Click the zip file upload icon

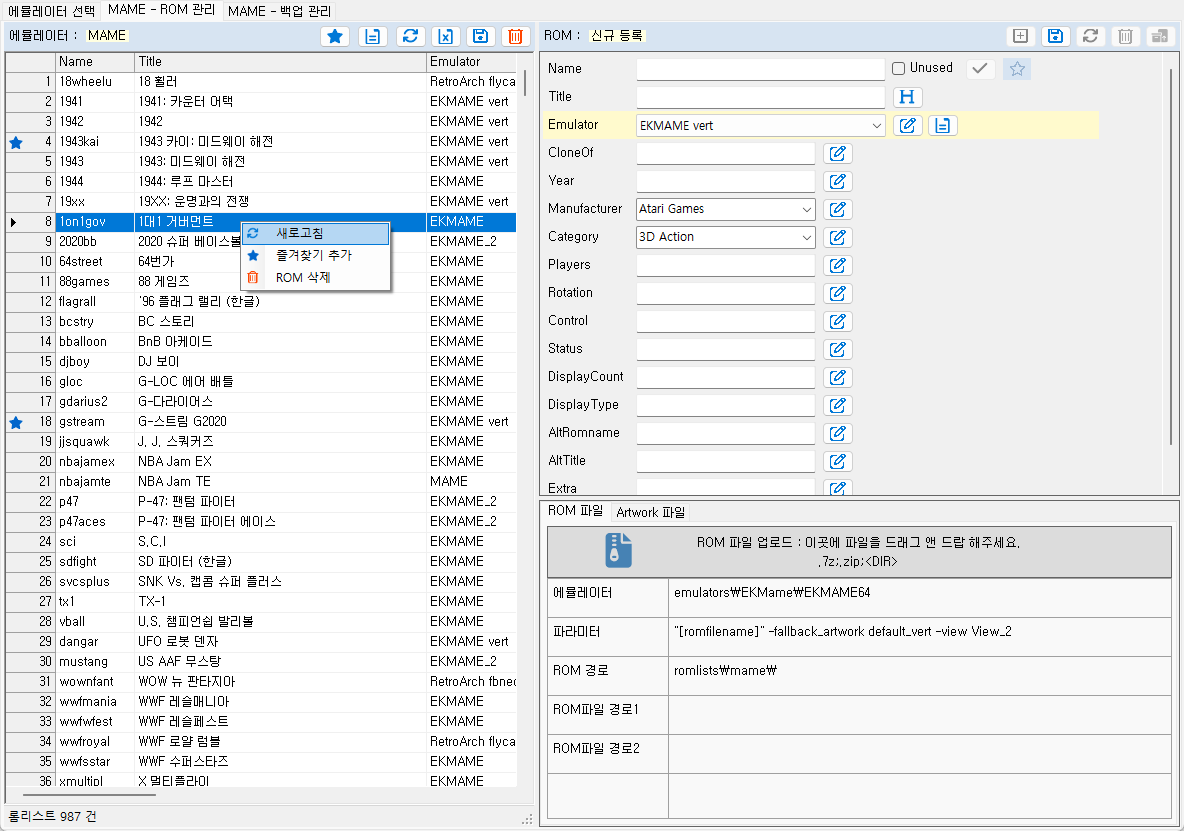pos(618,550)
